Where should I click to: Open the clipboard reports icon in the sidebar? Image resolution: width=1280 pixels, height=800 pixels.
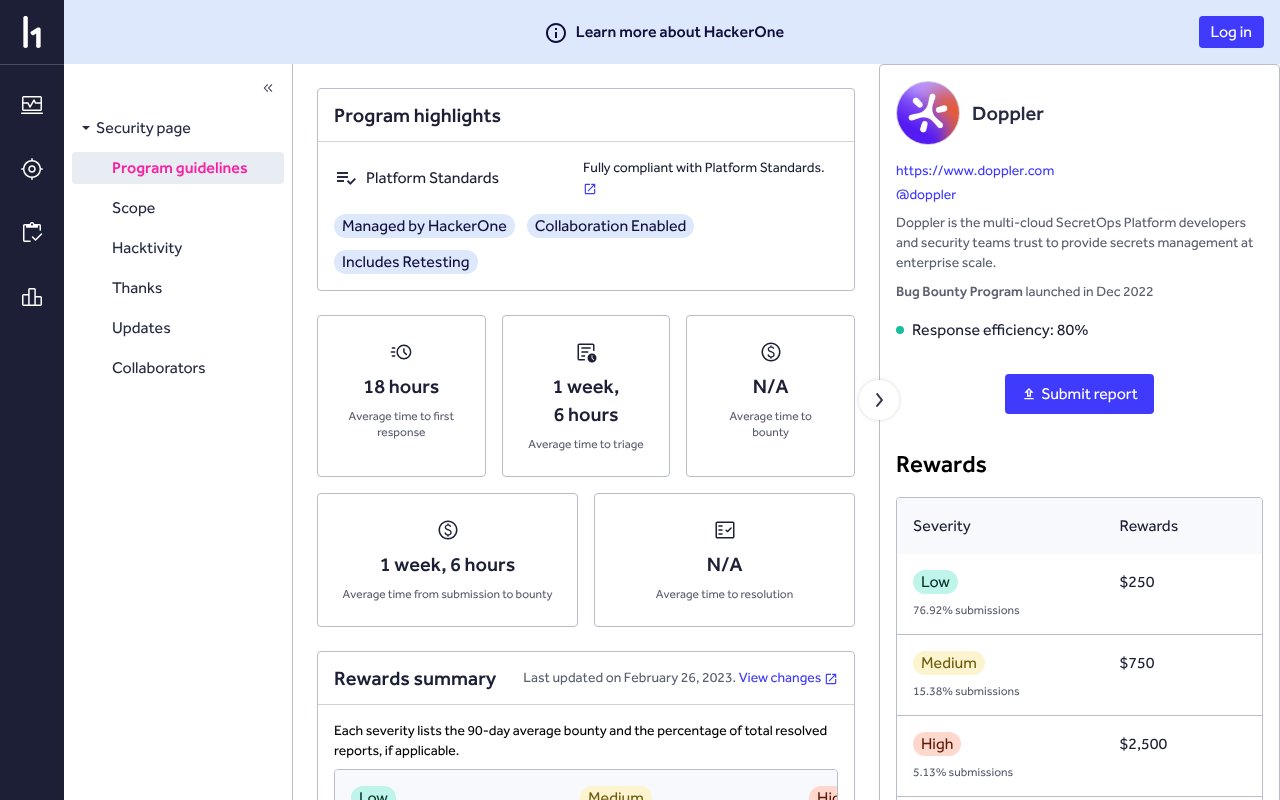tap(32, 232)
